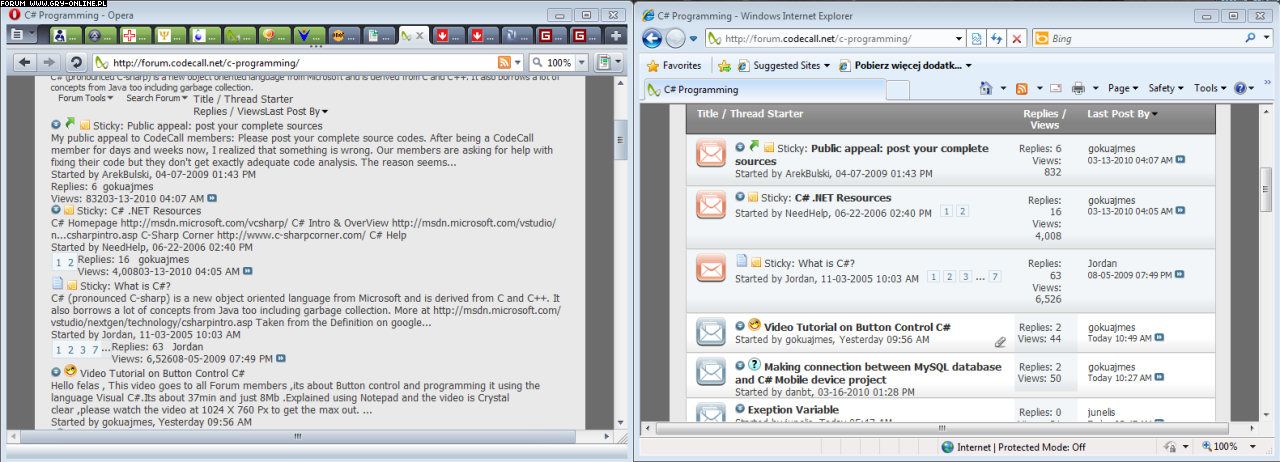Expand Search Forum menu in Opera page
The image size is (1280, 462).
(157, 98)
